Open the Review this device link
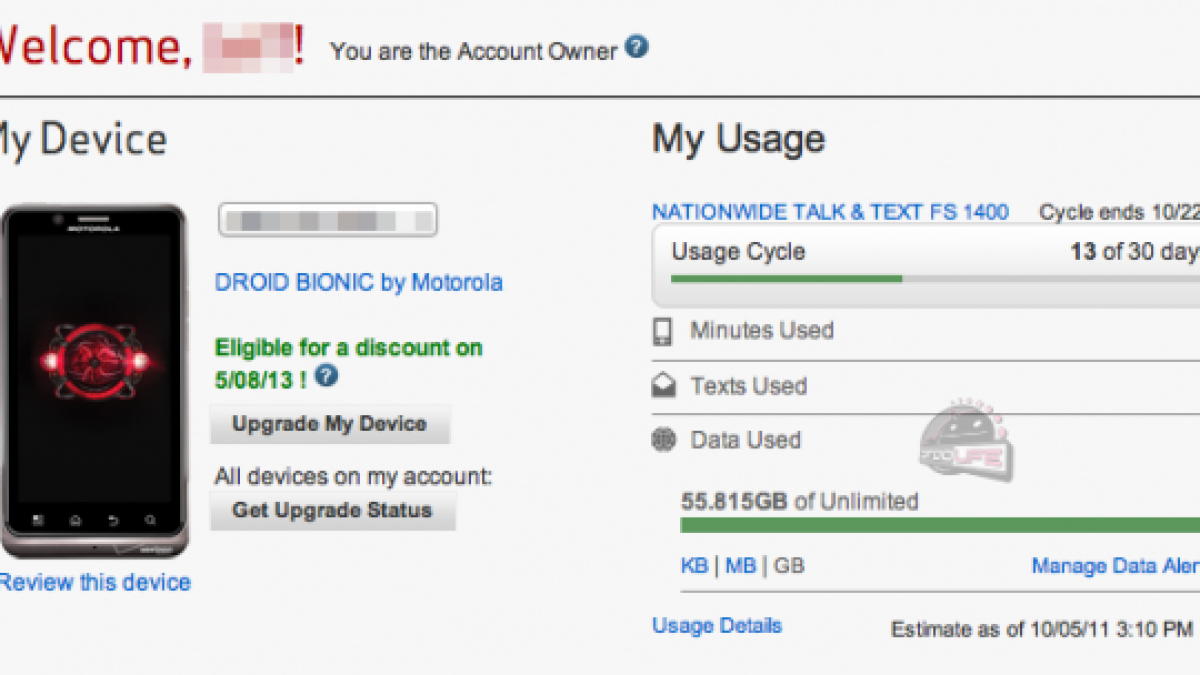Screen dimensions: 1200x675 tap(95, 582)
